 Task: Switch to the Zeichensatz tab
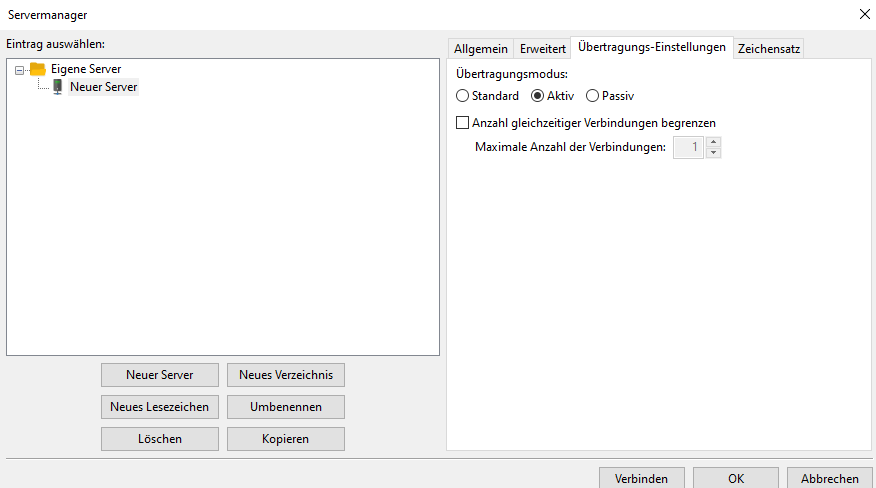(769, 48)
